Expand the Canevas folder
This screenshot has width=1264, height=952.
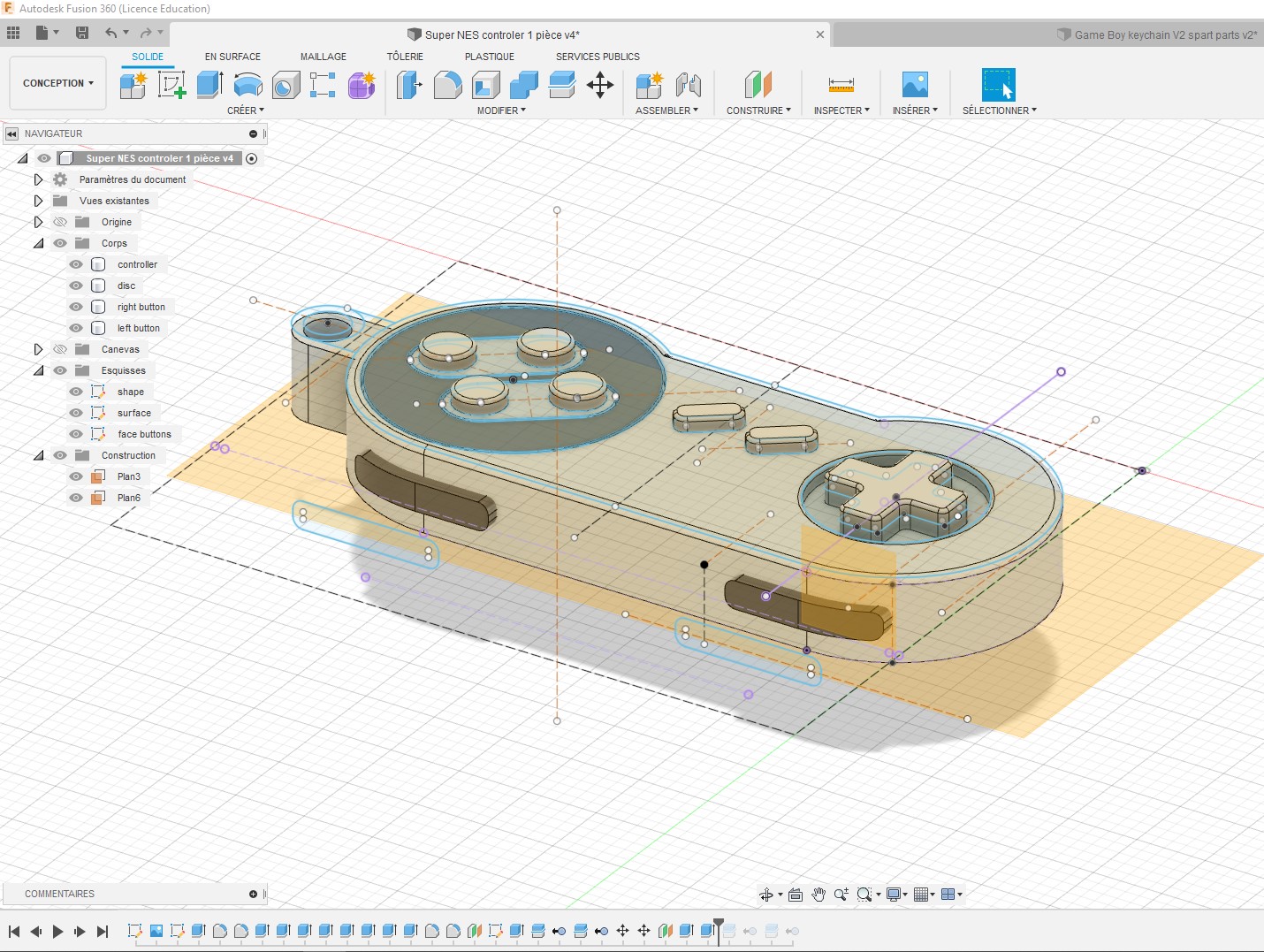point(38,349)
